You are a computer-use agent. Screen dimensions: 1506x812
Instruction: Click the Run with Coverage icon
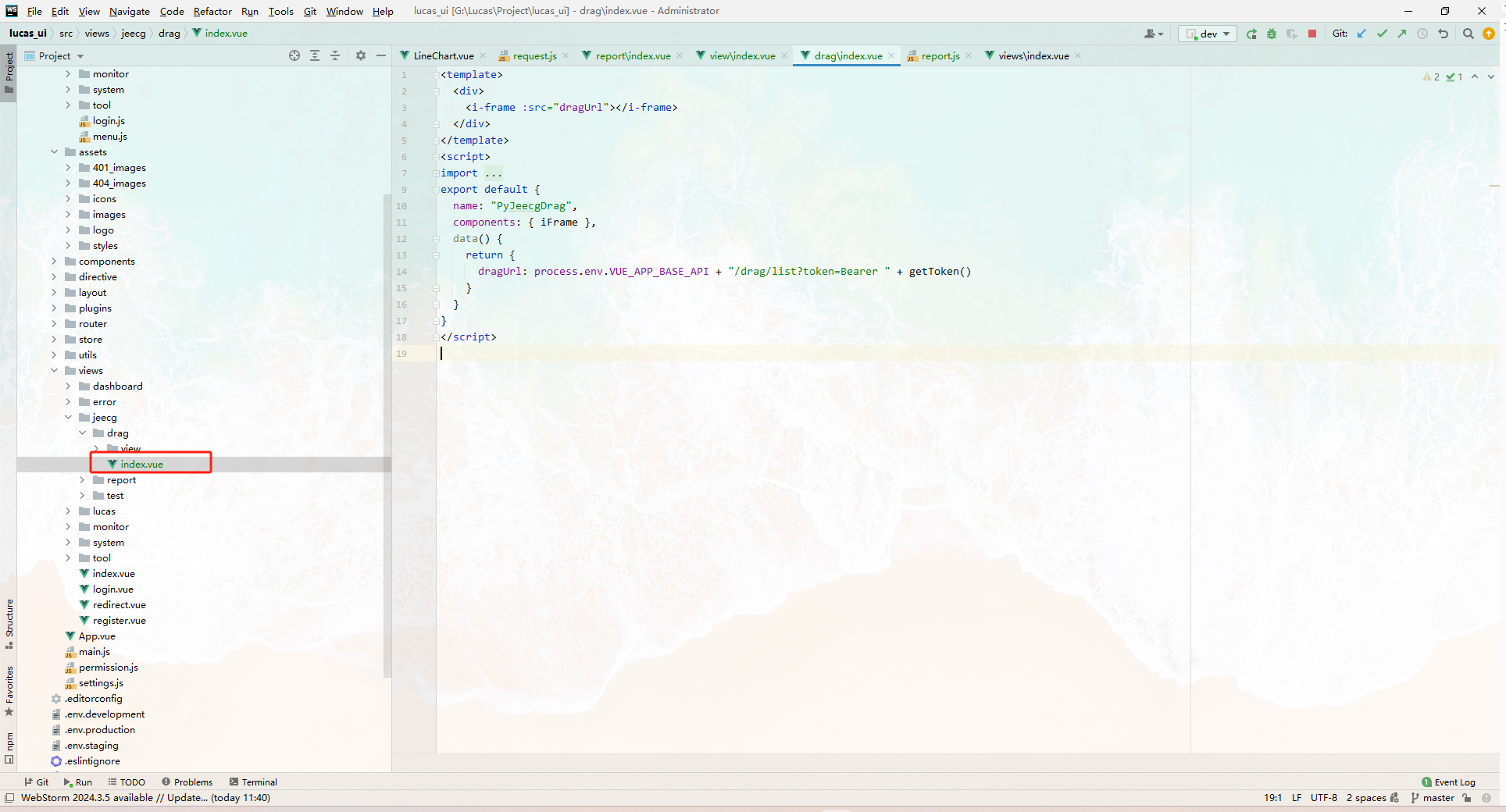1292,34
